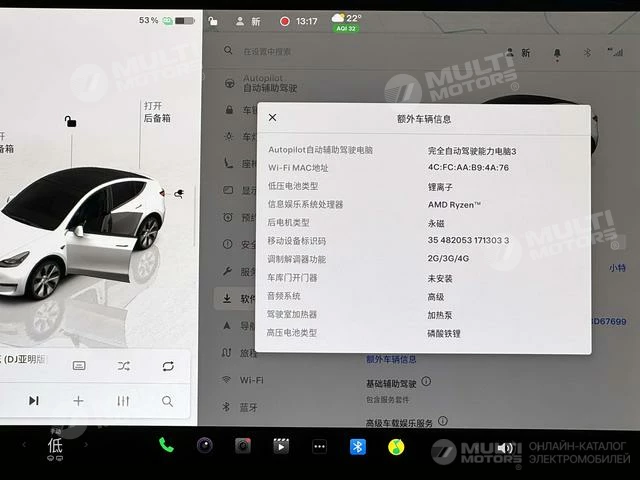Screen dimensions: 640x480
Task: Open the driver profile 新 in status bar
Action: tap(248, 21)
